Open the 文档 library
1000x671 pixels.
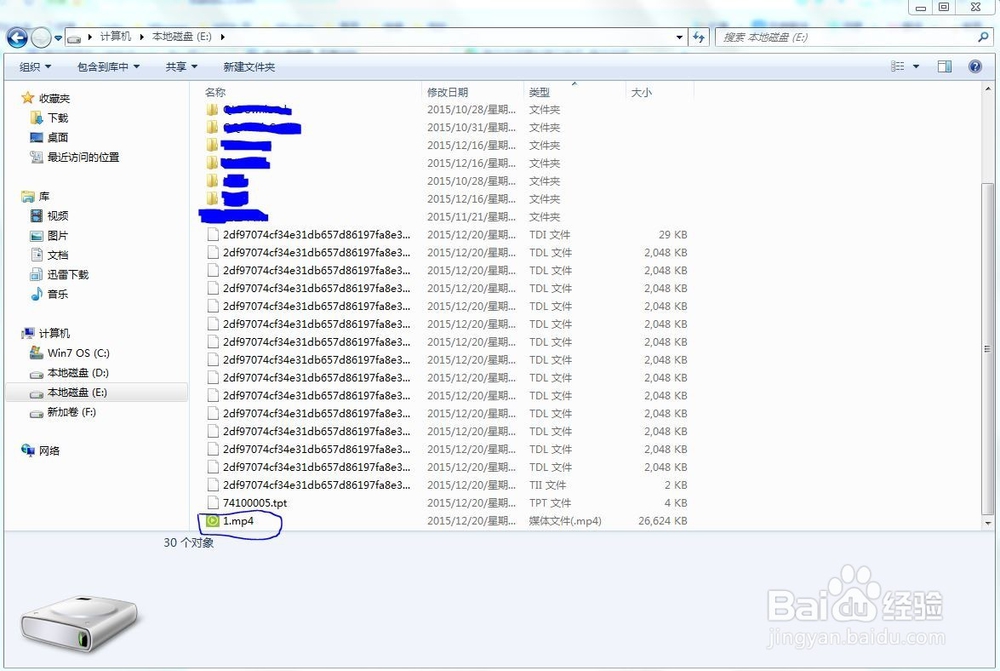tap(57, 255)
